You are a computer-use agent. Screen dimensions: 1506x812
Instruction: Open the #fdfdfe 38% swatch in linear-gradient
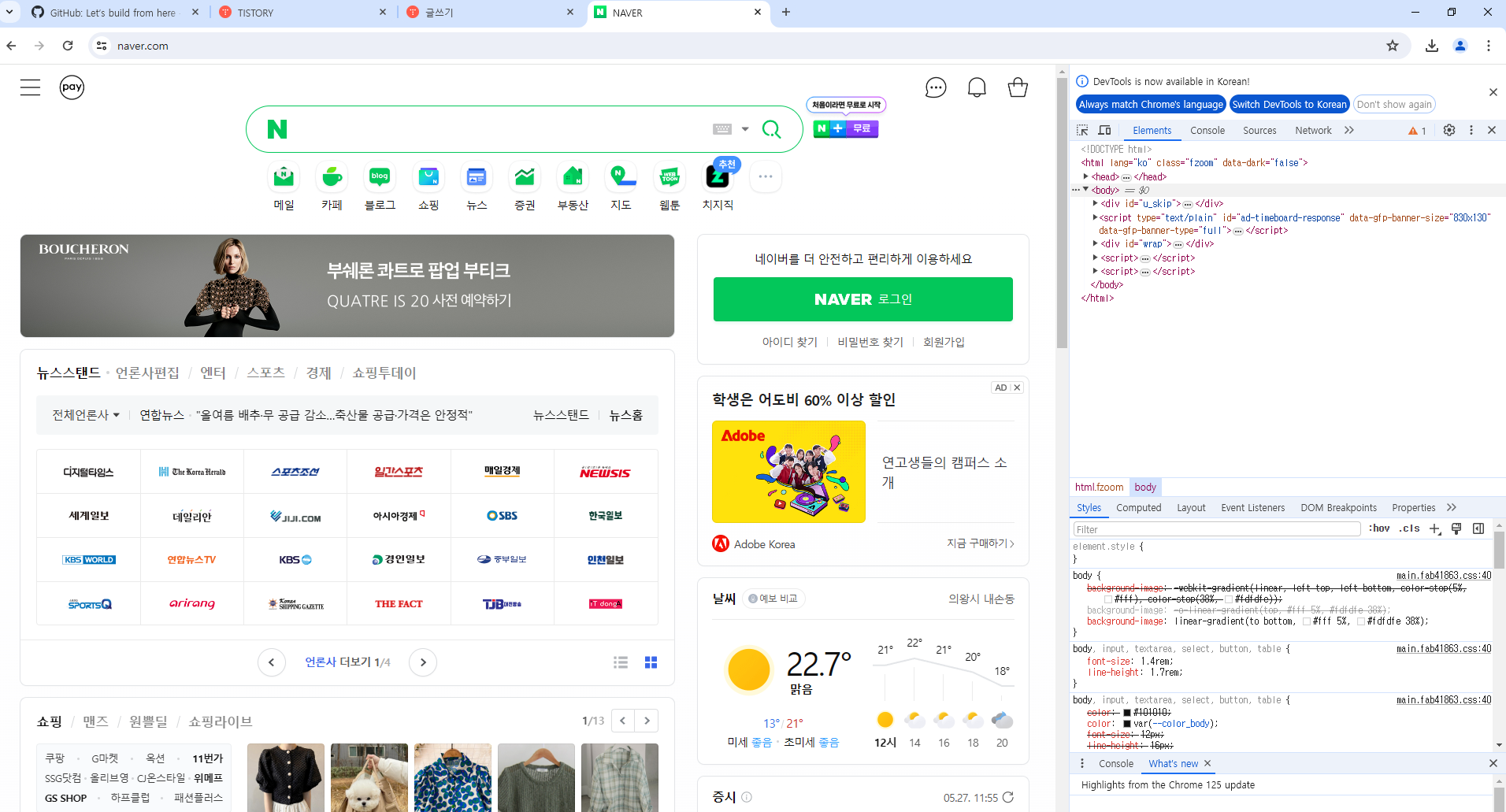pos(1360,621)
